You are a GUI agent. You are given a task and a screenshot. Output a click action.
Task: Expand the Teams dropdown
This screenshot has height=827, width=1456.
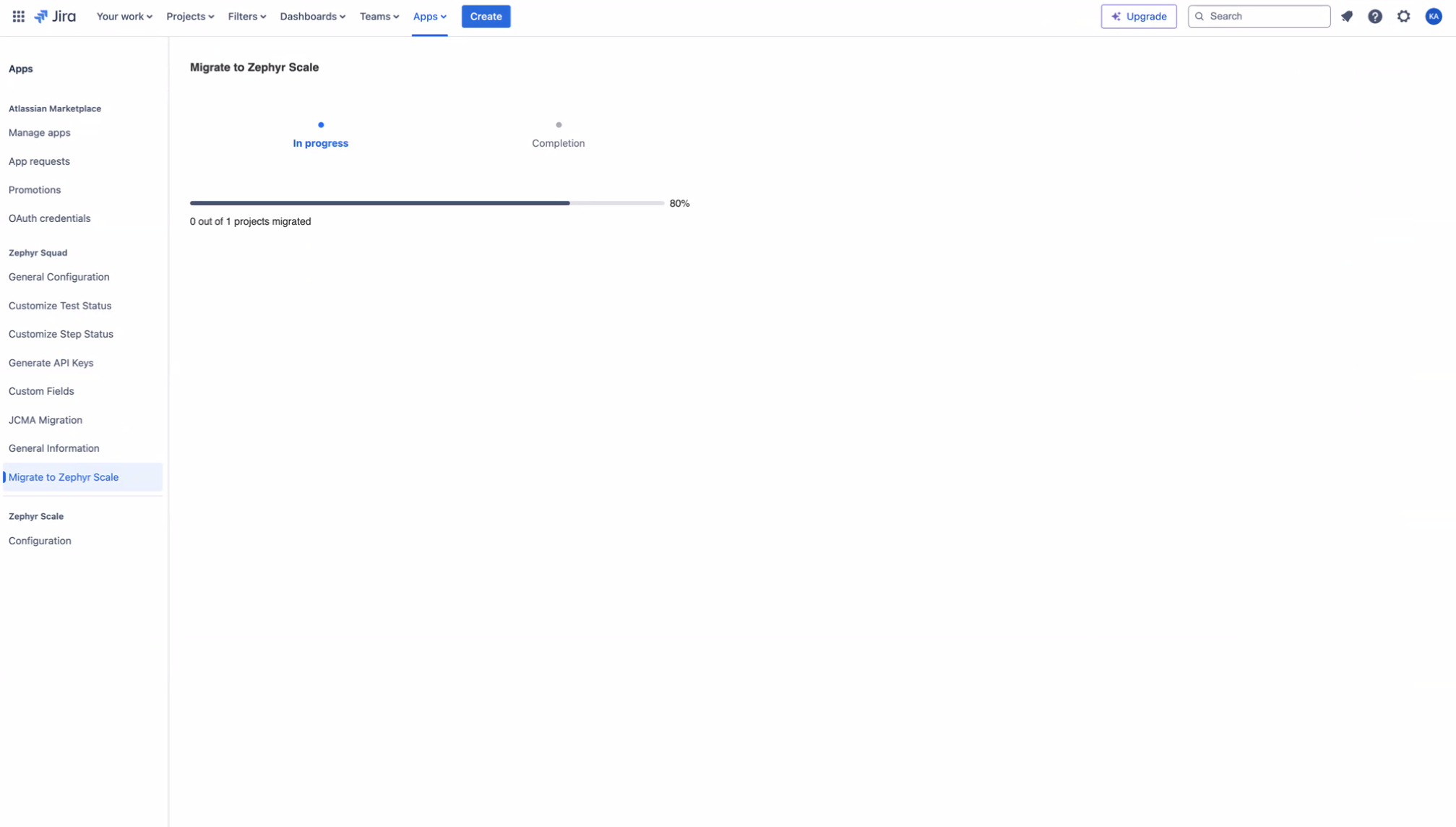point(379,16)
